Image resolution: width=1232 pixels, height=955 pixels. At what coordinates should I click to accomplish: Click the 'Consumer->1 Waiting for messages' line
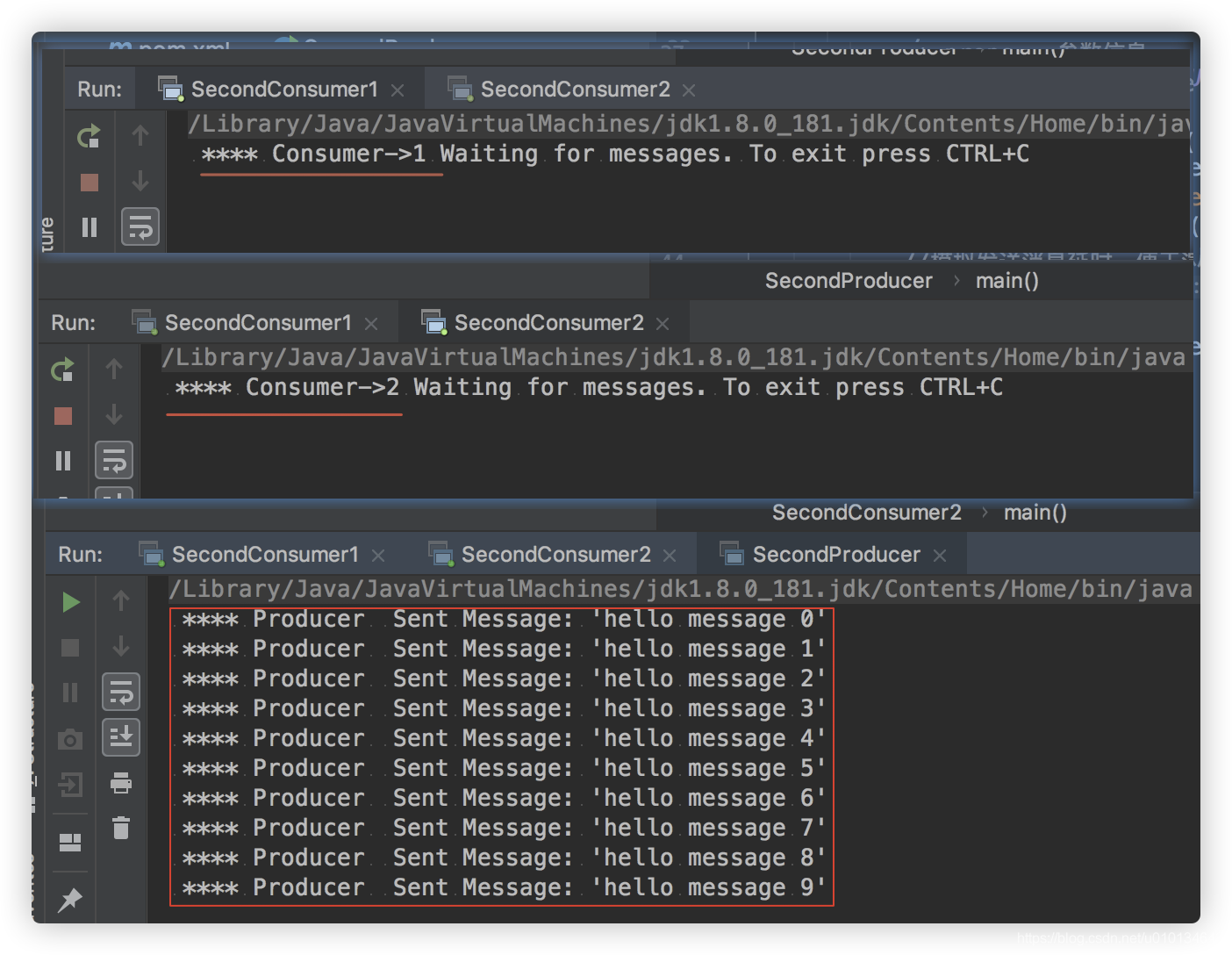click(615, 154)
